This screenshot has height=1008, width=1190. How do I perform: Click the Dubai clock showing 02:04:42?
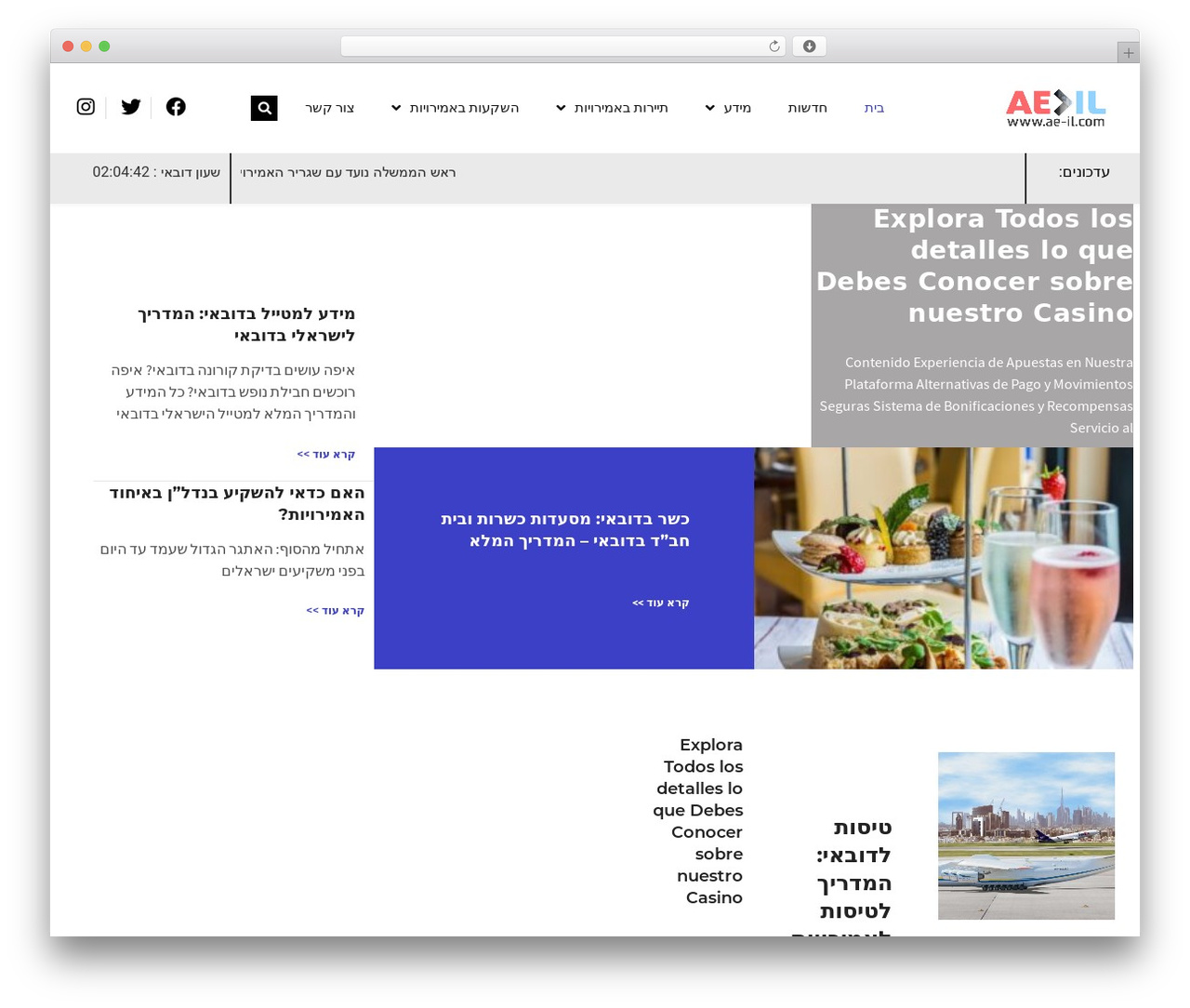point(156,172)
